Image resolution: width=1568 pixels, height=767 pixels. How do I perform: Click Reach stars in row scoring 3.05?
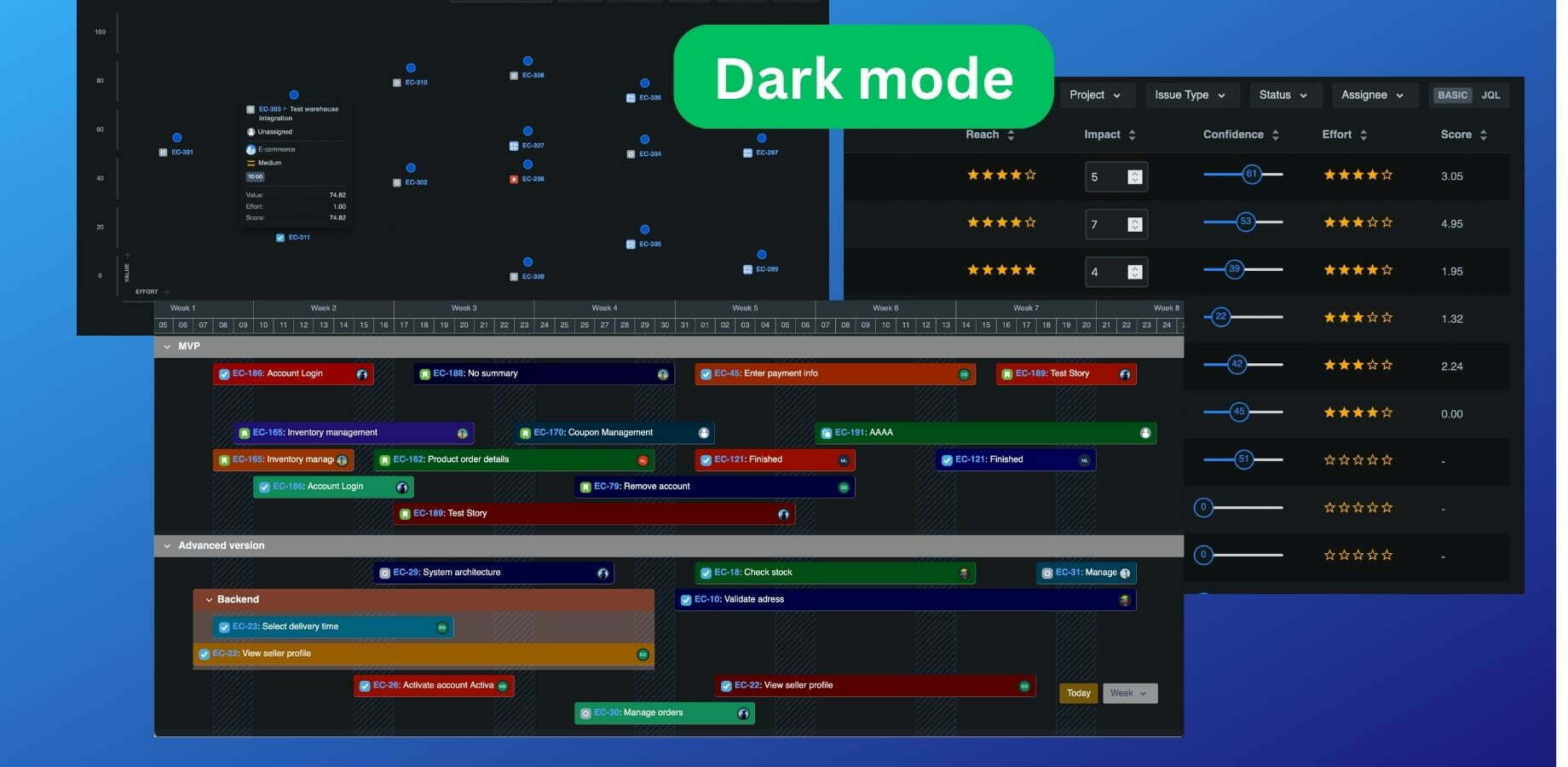click(1001, 175)
